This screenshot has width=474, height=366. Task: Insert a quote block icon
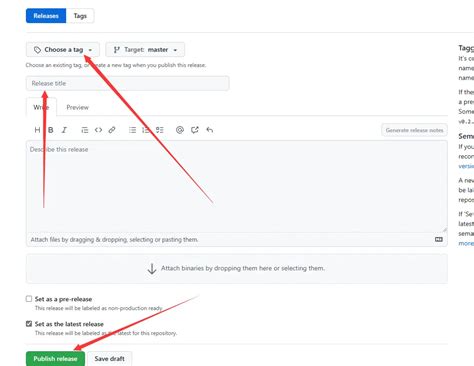coord(85,130)
